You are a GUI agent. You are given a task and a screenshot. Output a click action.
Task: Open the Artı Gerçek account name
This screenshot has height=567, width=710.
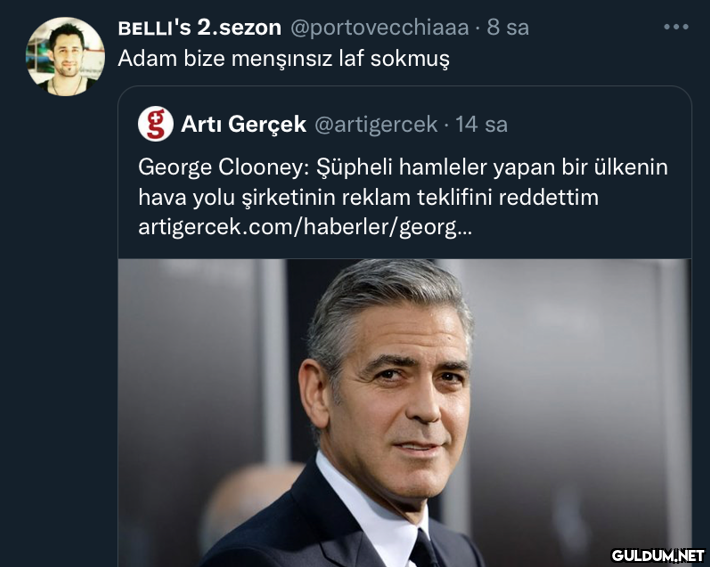[243, 124]
